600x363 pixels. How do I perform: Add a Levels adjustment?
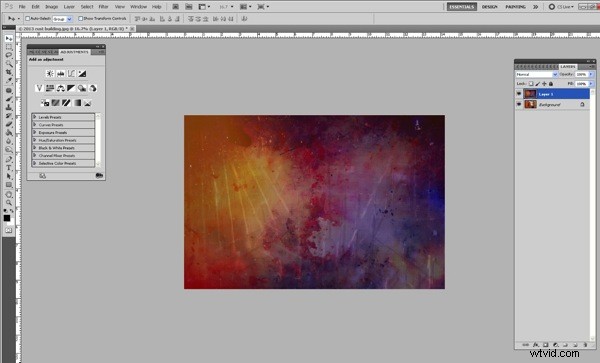pyautogui.click(x=60, y=73)
